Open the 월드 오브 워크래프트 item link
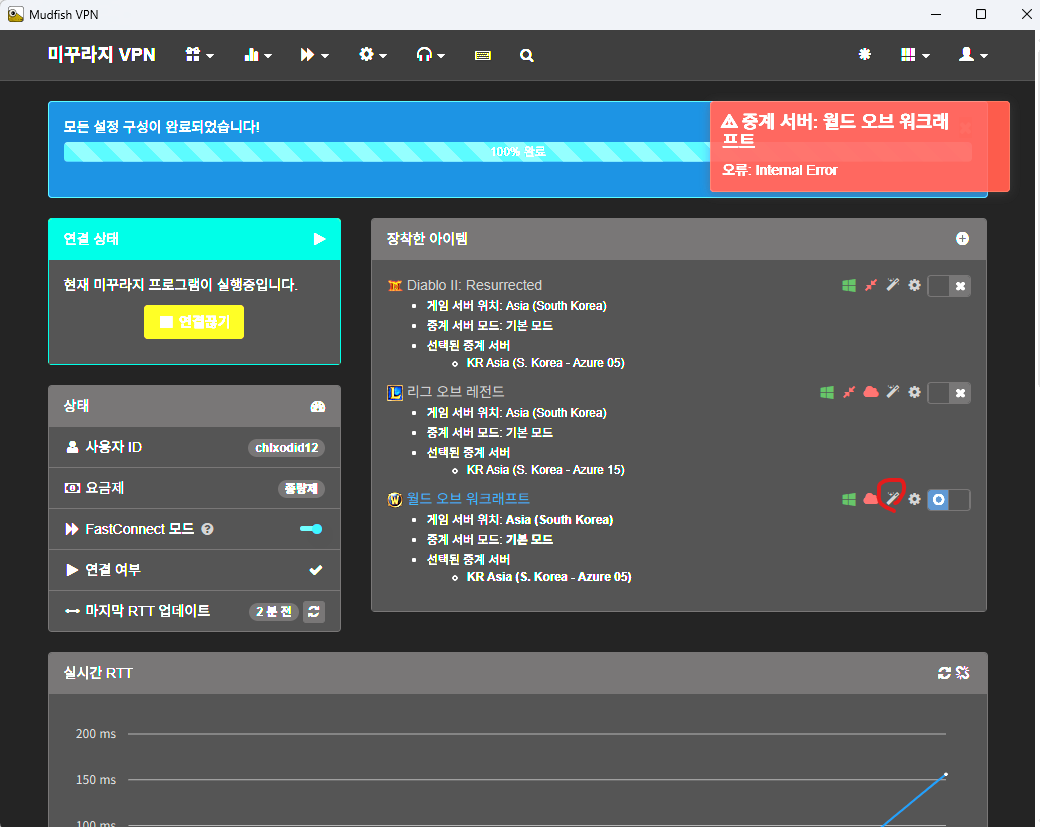The image size is (1040, 827). (x=467, y=498)
